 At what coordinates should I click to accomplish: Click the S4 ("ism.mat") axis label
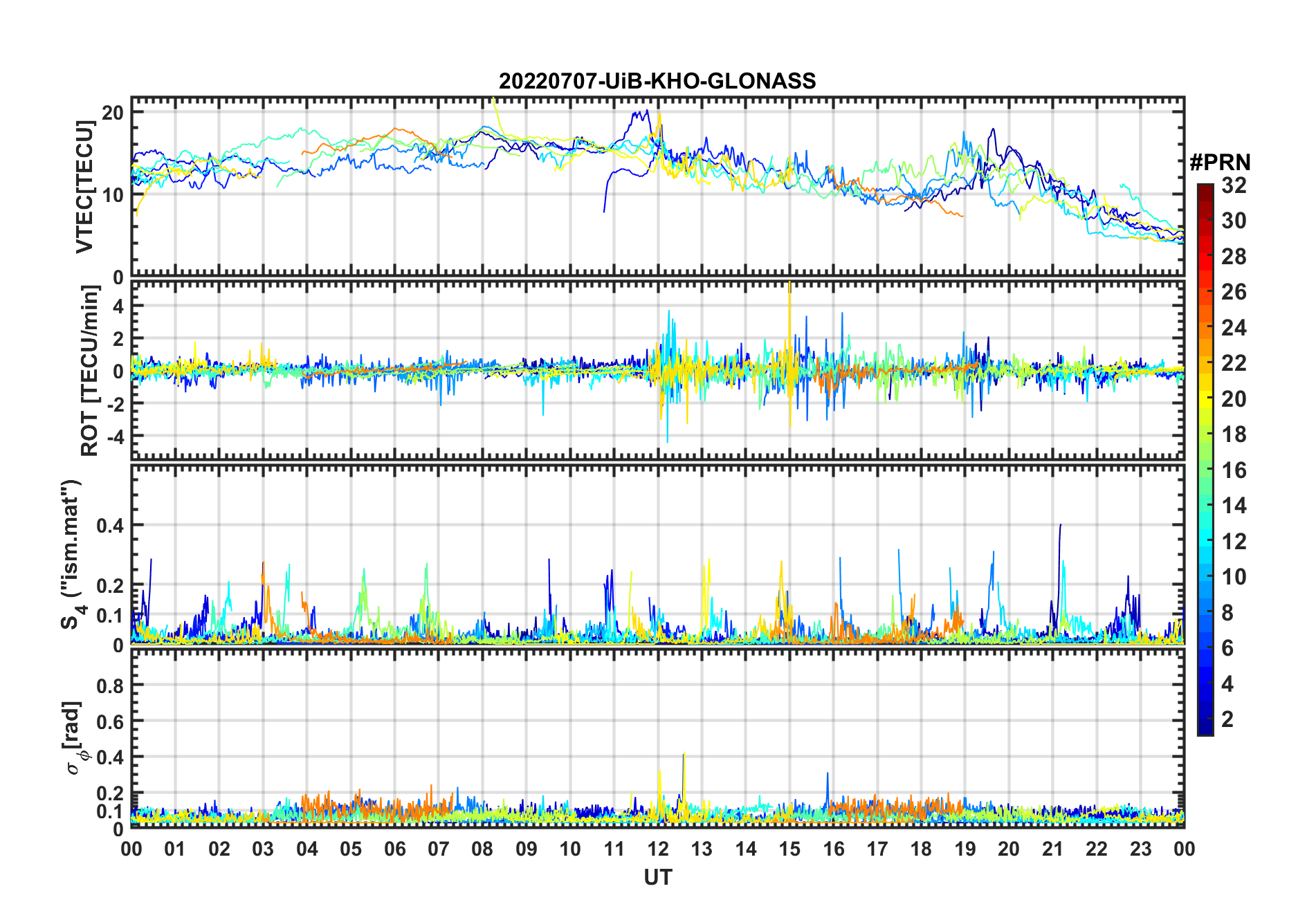coord(71,555)
